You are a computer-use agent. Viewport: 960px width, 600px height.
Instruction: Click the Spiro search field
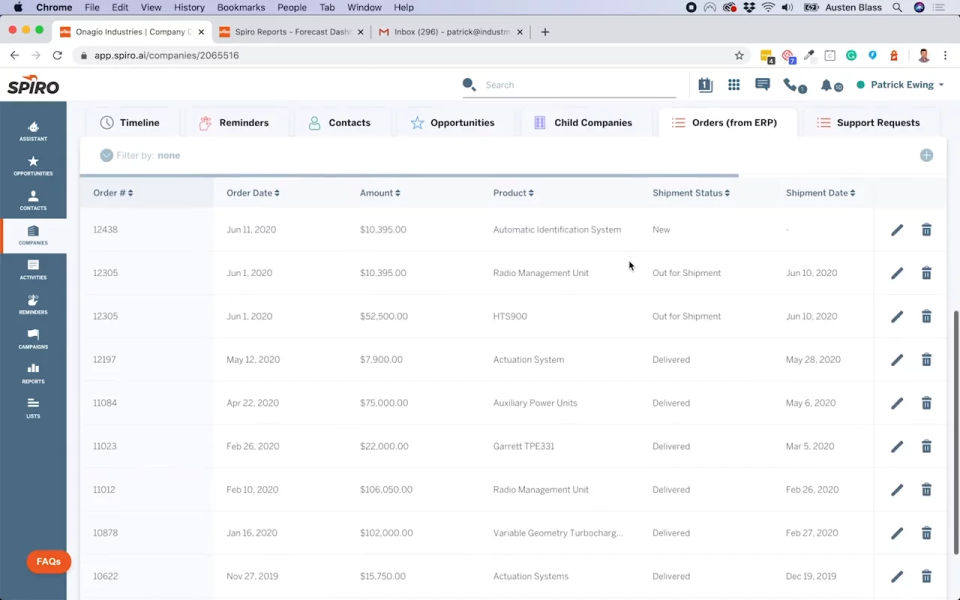point(569,85)
